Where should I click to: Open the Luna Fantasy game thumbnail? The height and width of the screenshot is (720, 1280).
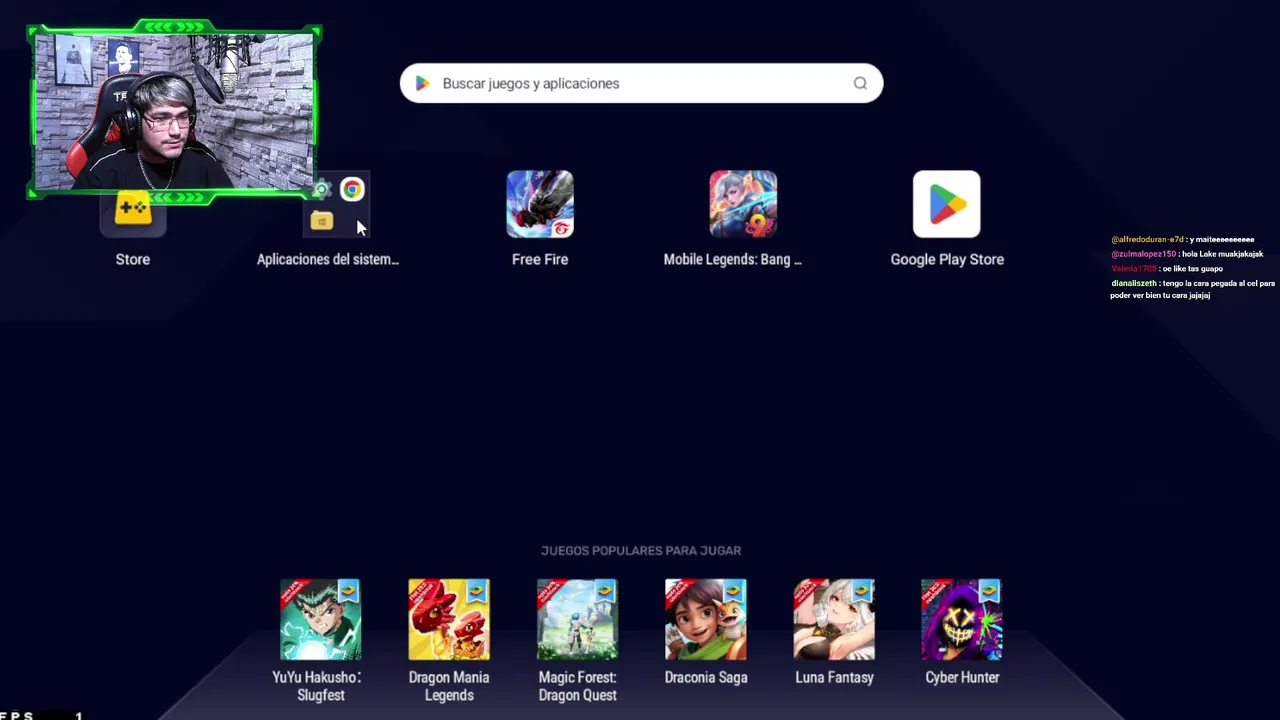point(834,619)
